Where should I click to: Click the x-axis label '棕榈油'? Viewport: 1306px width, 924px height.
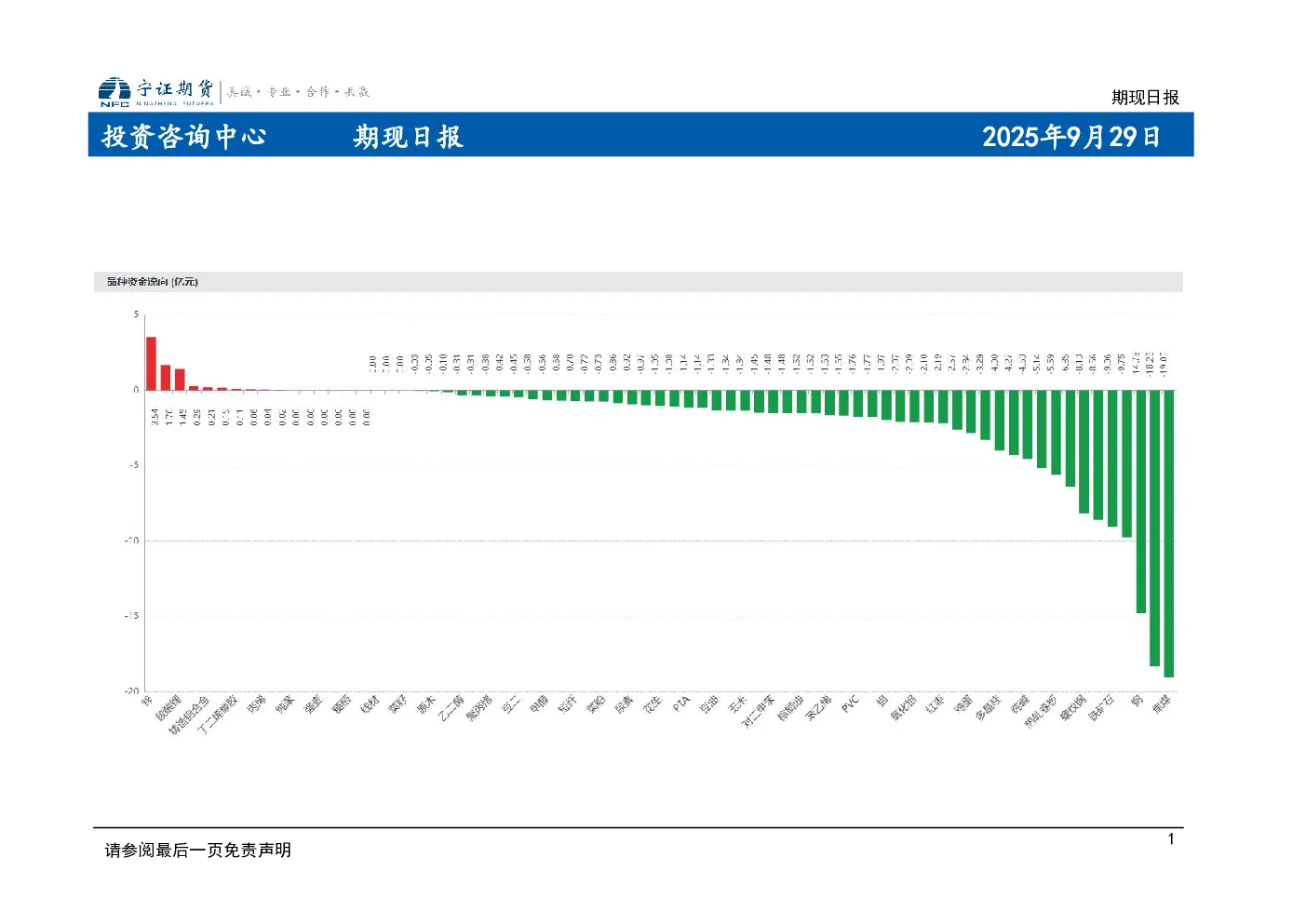790,707
